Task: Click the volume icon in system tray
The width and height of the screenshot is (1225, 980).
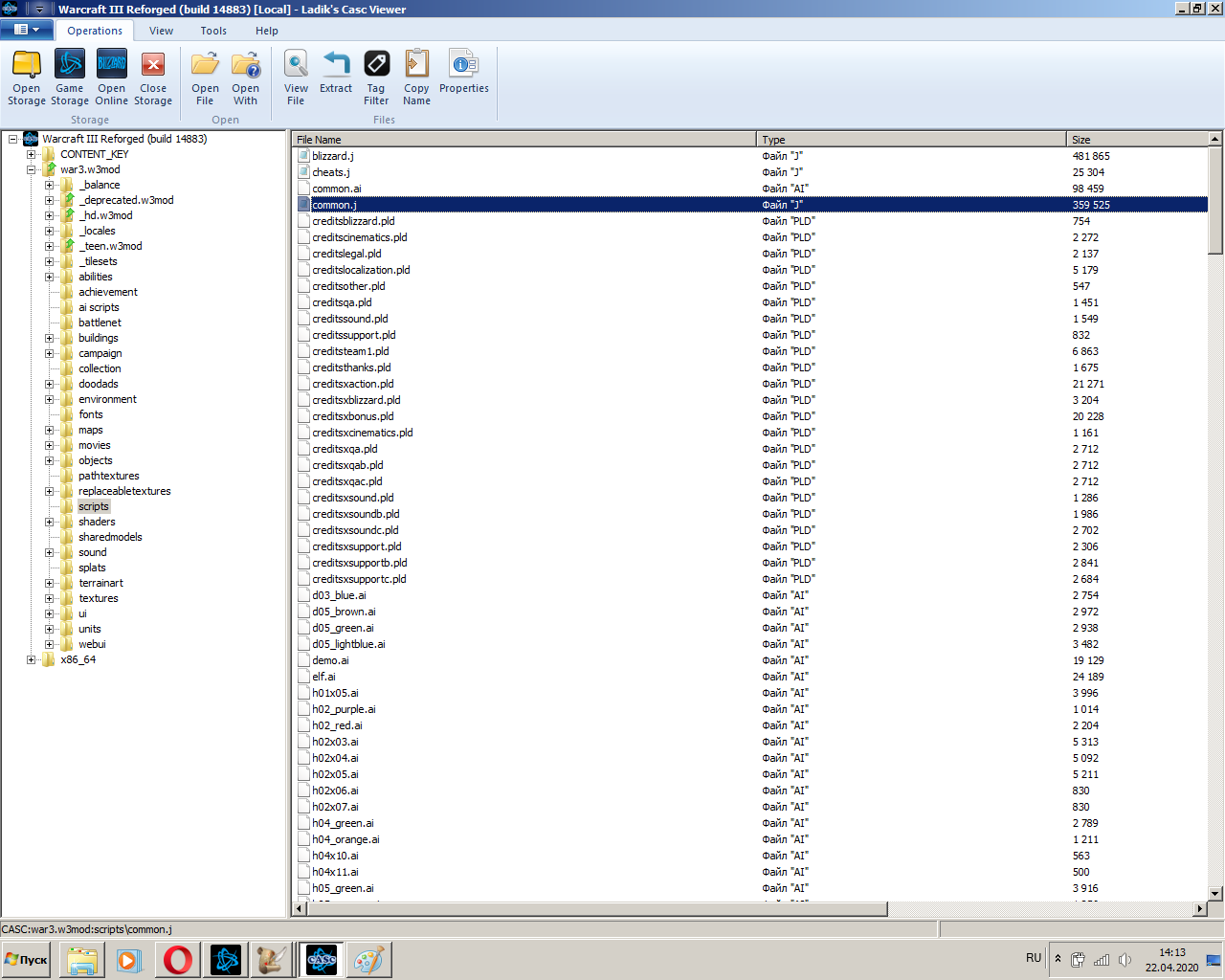Action: pos(1125,960)
